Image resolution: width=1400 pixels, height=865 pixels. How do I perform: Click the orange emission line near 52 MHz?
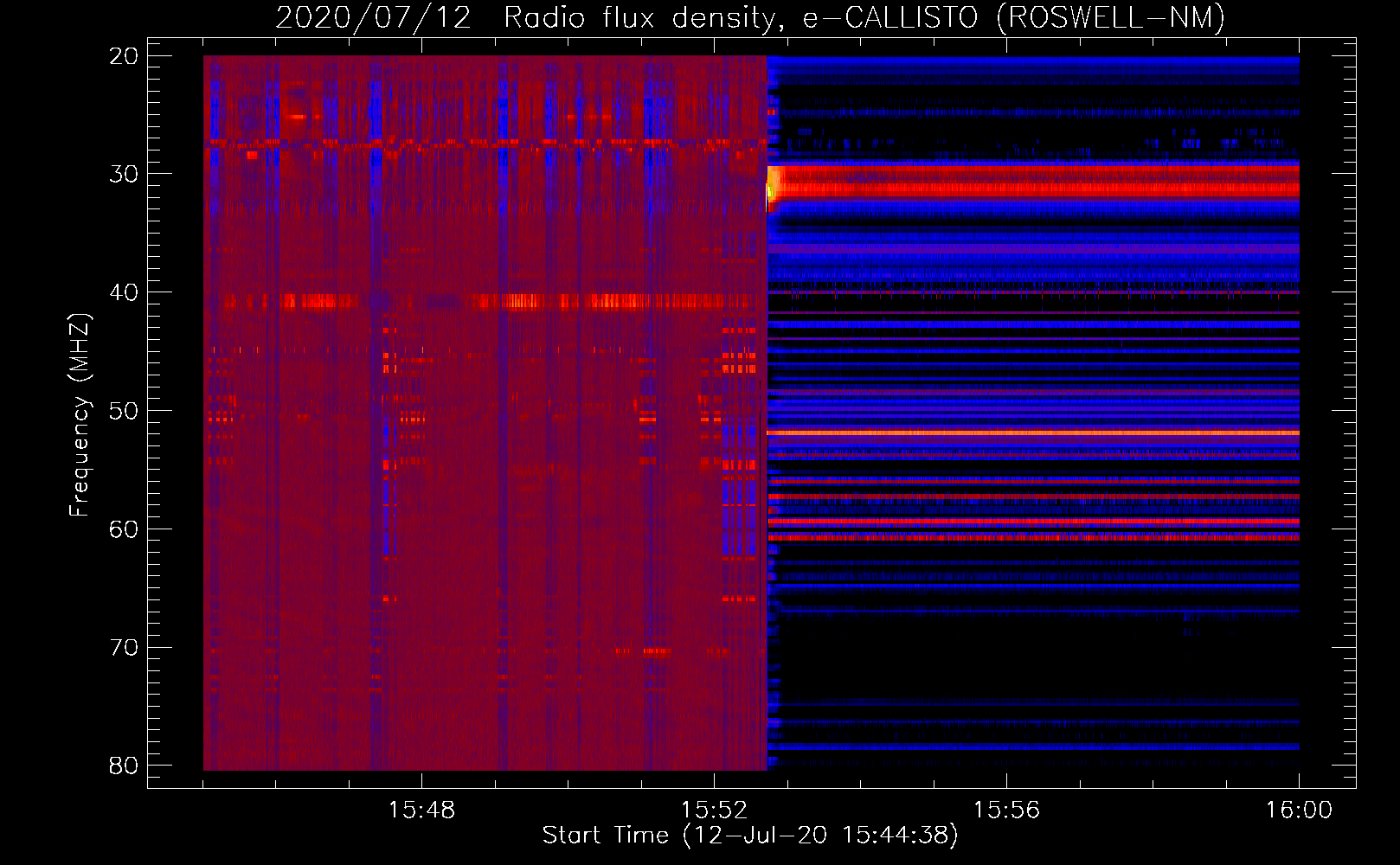pos(1033,432)
